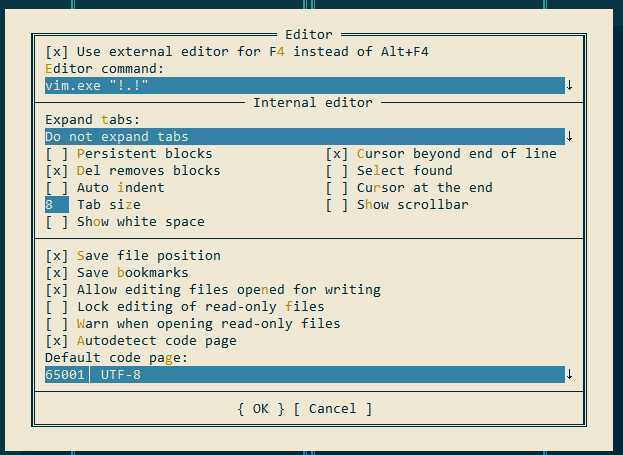This screenshot has width=623, height=455.
Task: Check the Select found option
Action: click(x=337, y=171)
